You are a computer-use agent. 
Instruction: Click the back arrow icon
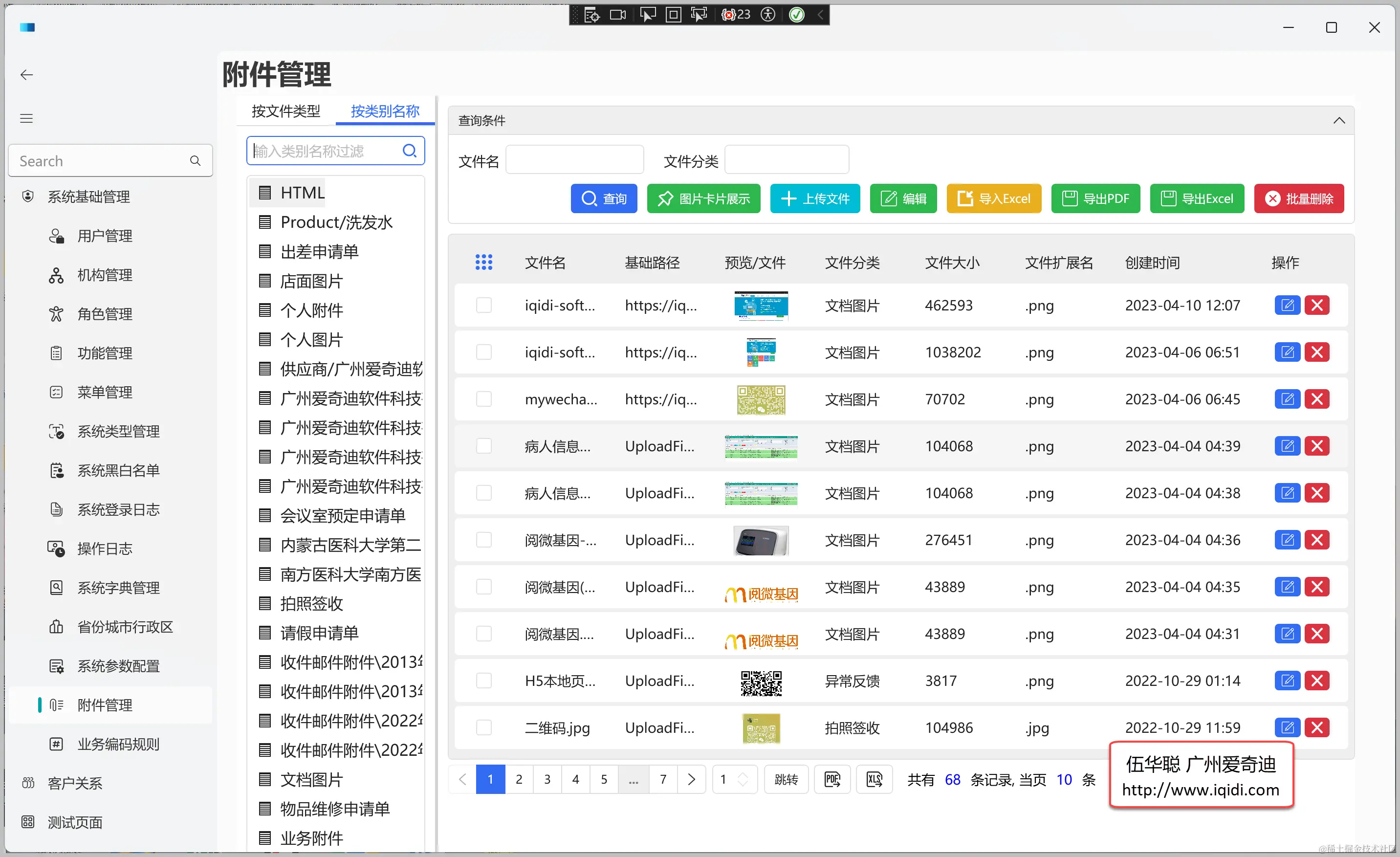pyautogui.click(x=27, y=75)
